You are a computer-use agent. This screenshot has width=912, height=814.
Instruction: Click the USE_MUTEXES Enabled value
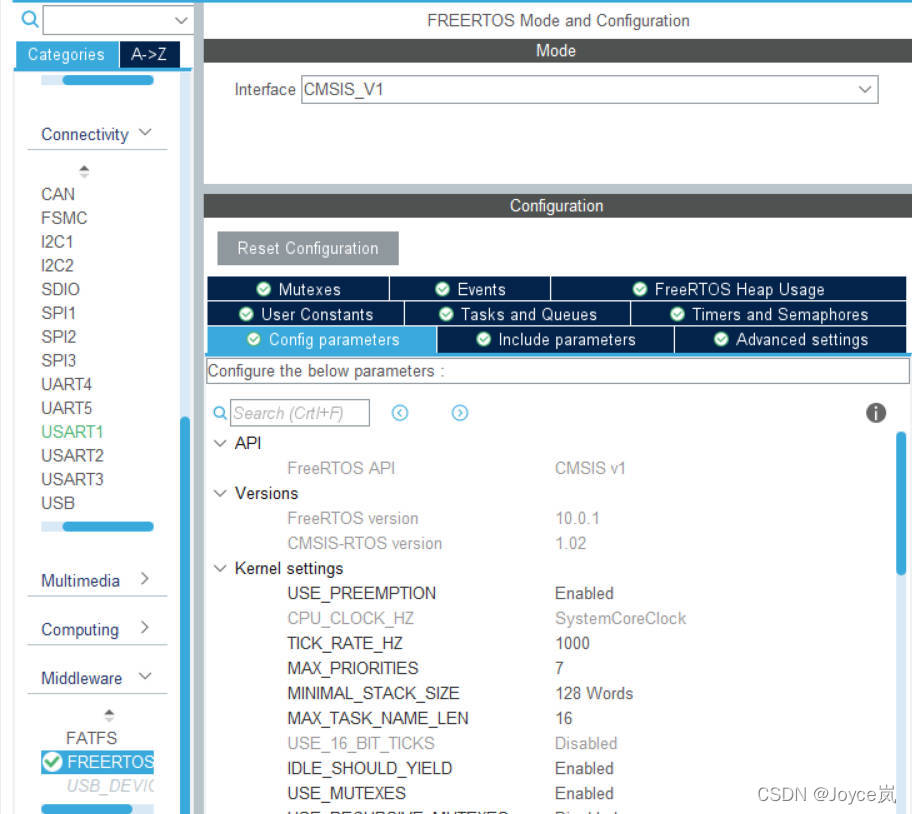(x=584, y=793)
